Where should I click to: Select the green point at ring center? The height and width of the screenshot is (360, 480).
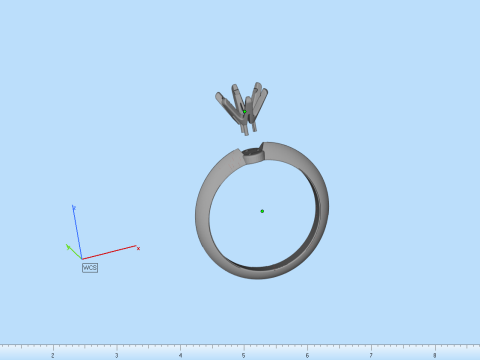(x=262, y=211)
